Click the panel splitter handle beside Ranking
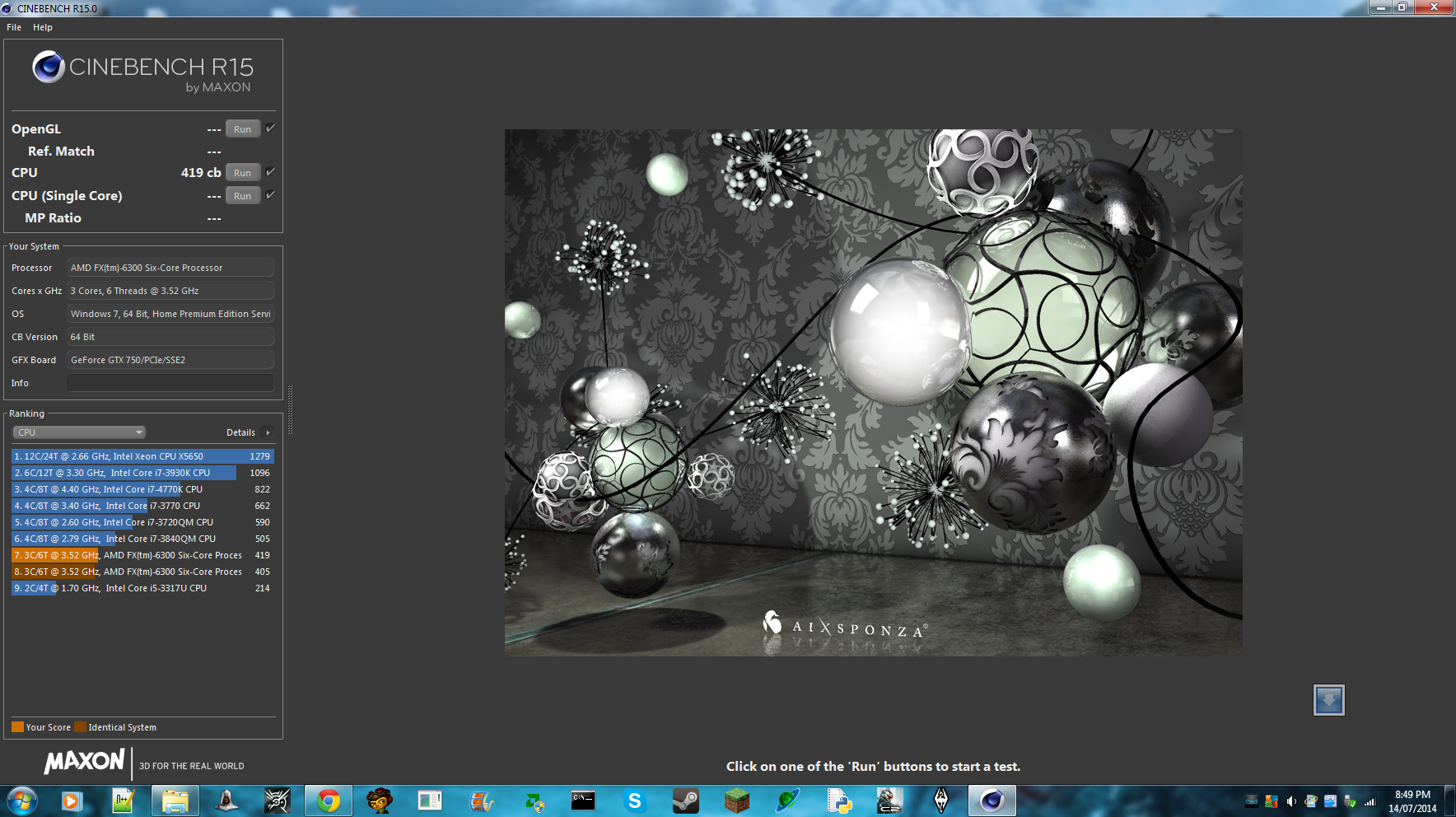1456x817 pixels. [290, 409]
